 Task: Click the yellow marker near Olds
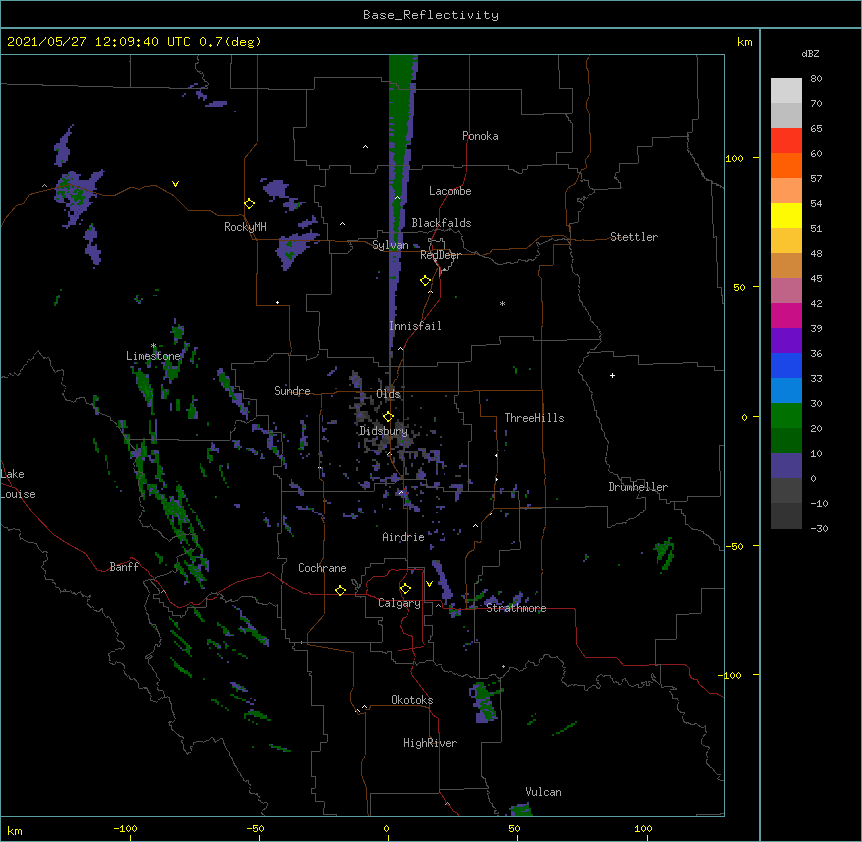click(x=388, y=417)
